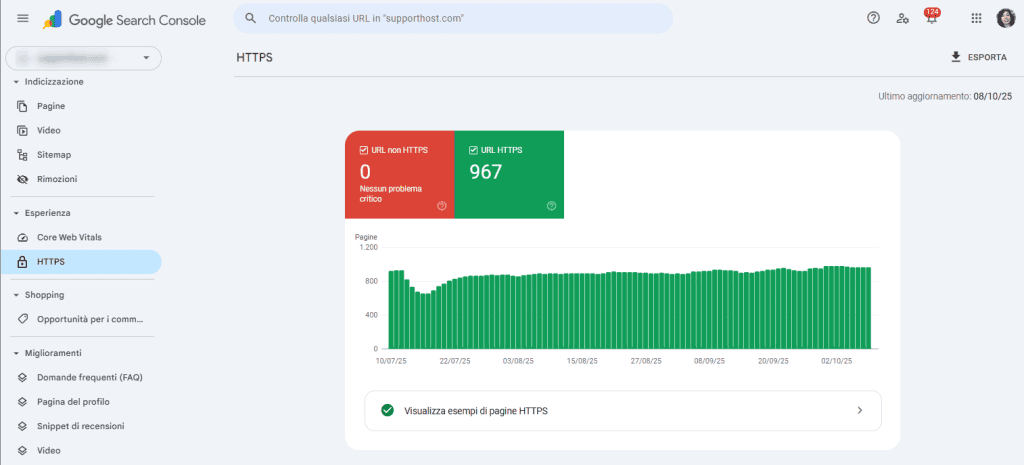Click the 10/07/25 axis label
1024x465 pixels.
pos(391,361)
